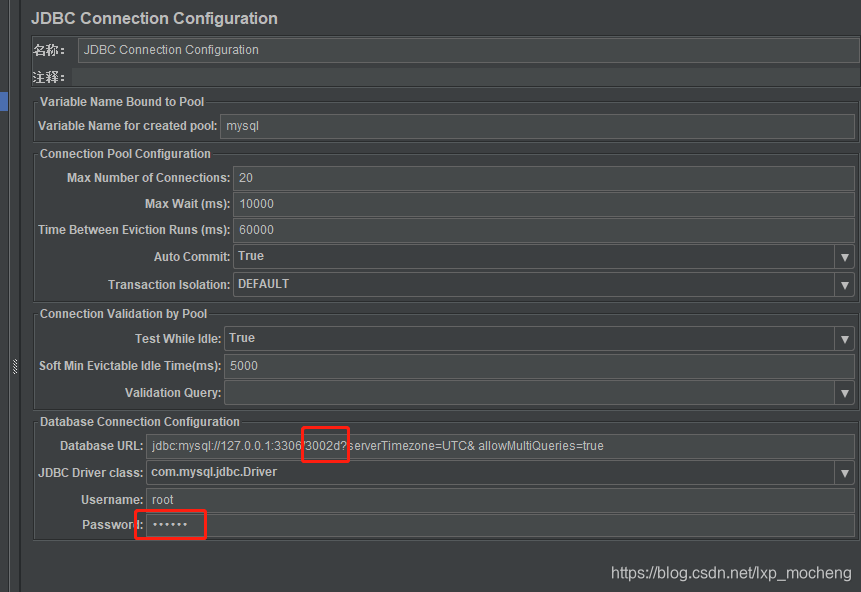
Task: Click the Database URL input field
Action: tap(500, 446)
